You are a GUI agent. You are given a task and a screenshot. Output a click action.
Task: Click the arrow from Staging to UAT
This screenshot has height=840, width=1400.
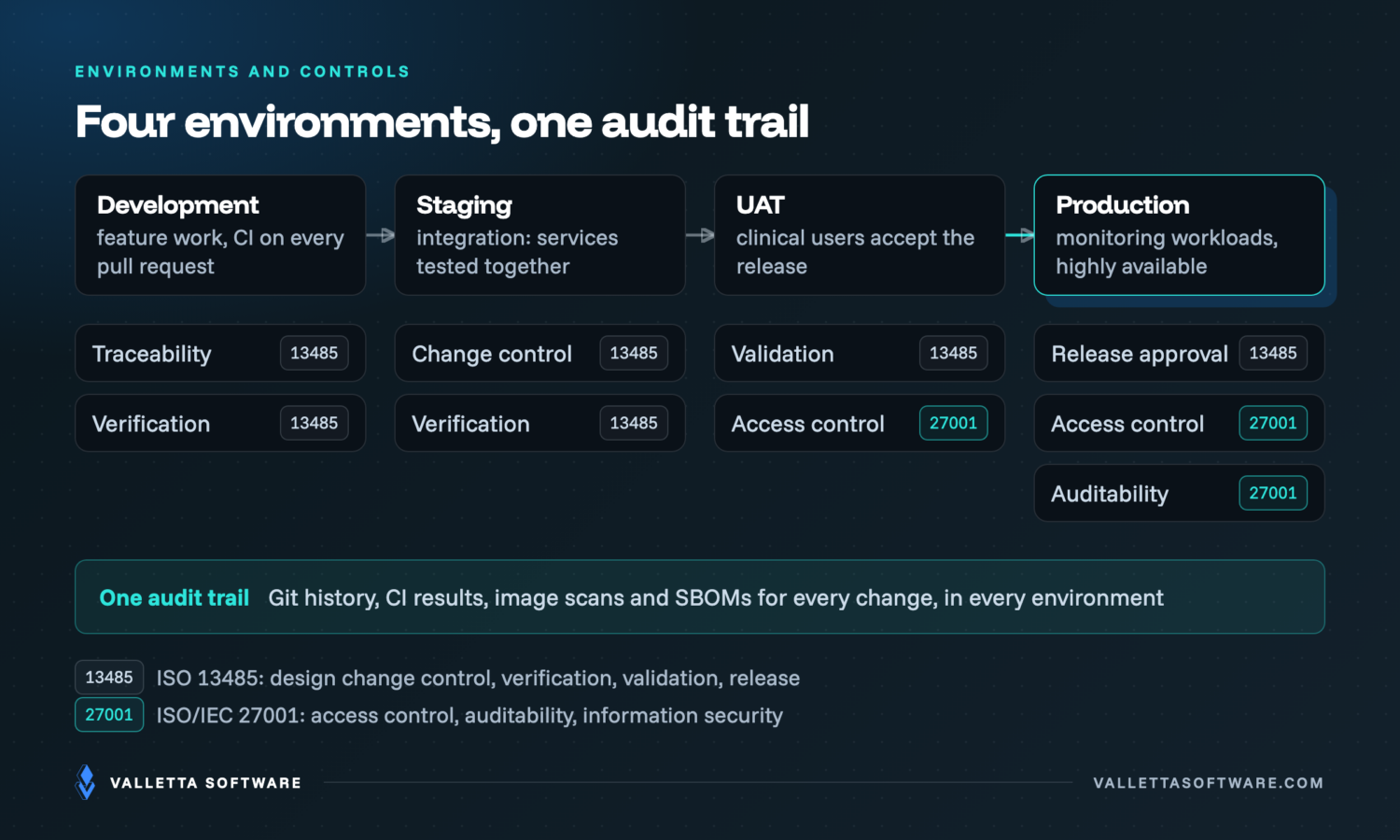700,235
